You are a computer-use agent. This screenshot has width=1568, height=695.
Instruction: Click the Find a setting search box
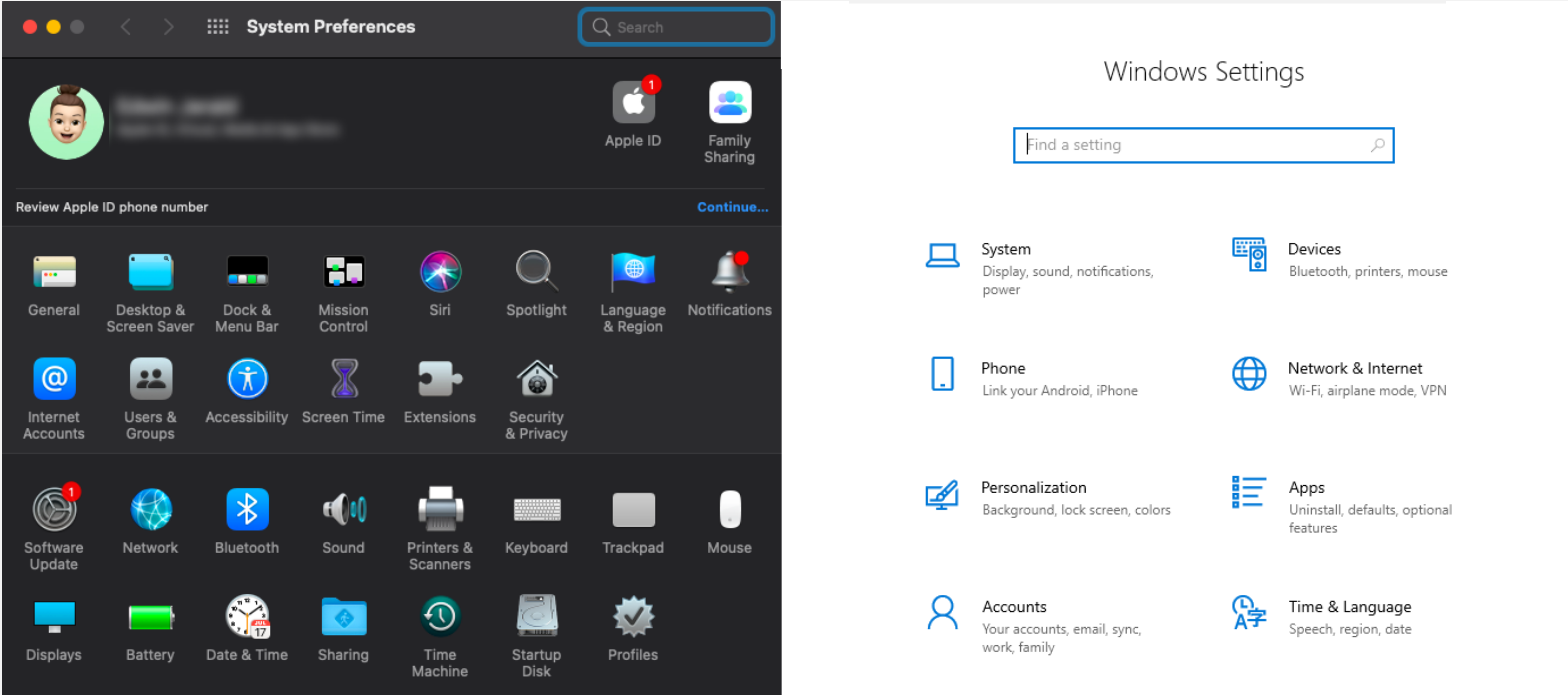coord(1203,145)
